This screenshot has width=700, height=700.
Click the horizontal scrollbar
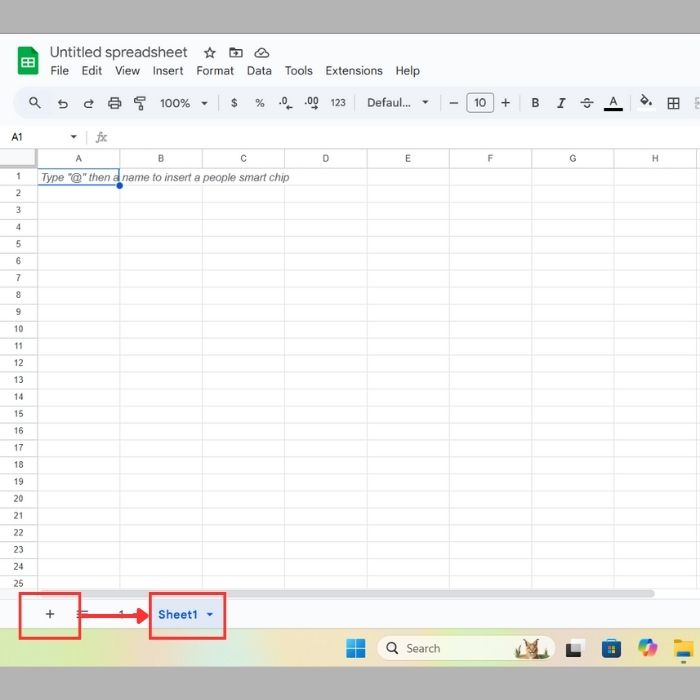tap(347, 593)
